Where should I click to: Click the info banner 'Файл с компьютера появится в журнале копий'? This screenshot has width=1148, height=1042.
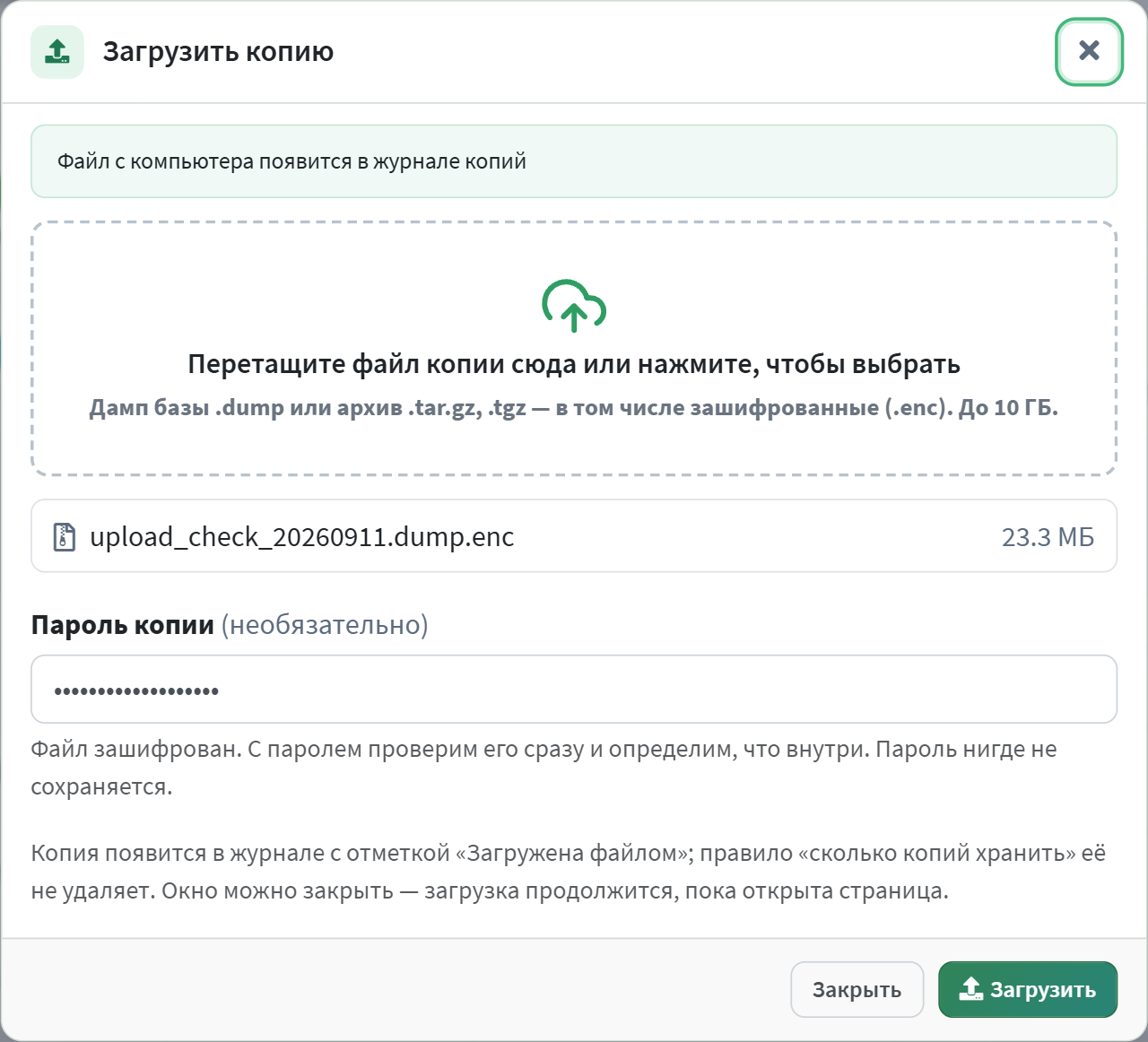click(574, 161)
